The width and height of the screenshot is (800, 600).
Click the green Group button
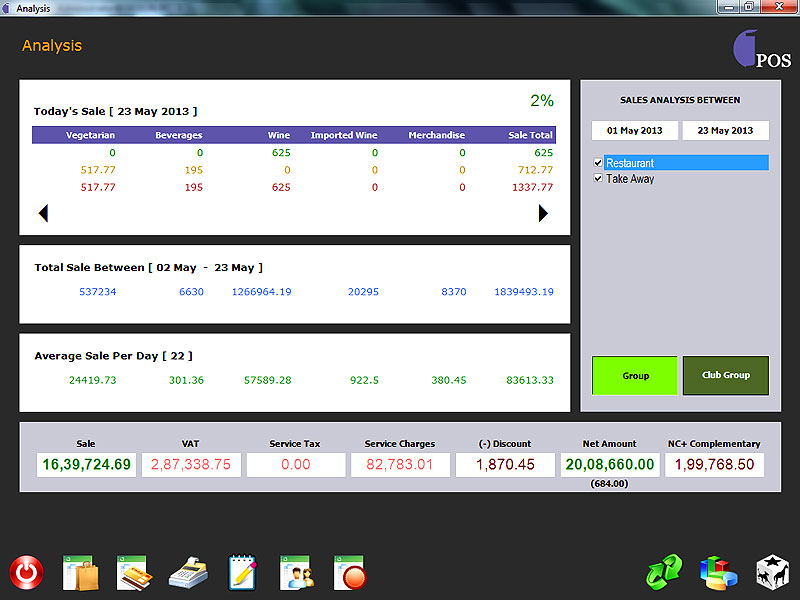[x=635, y=375]
